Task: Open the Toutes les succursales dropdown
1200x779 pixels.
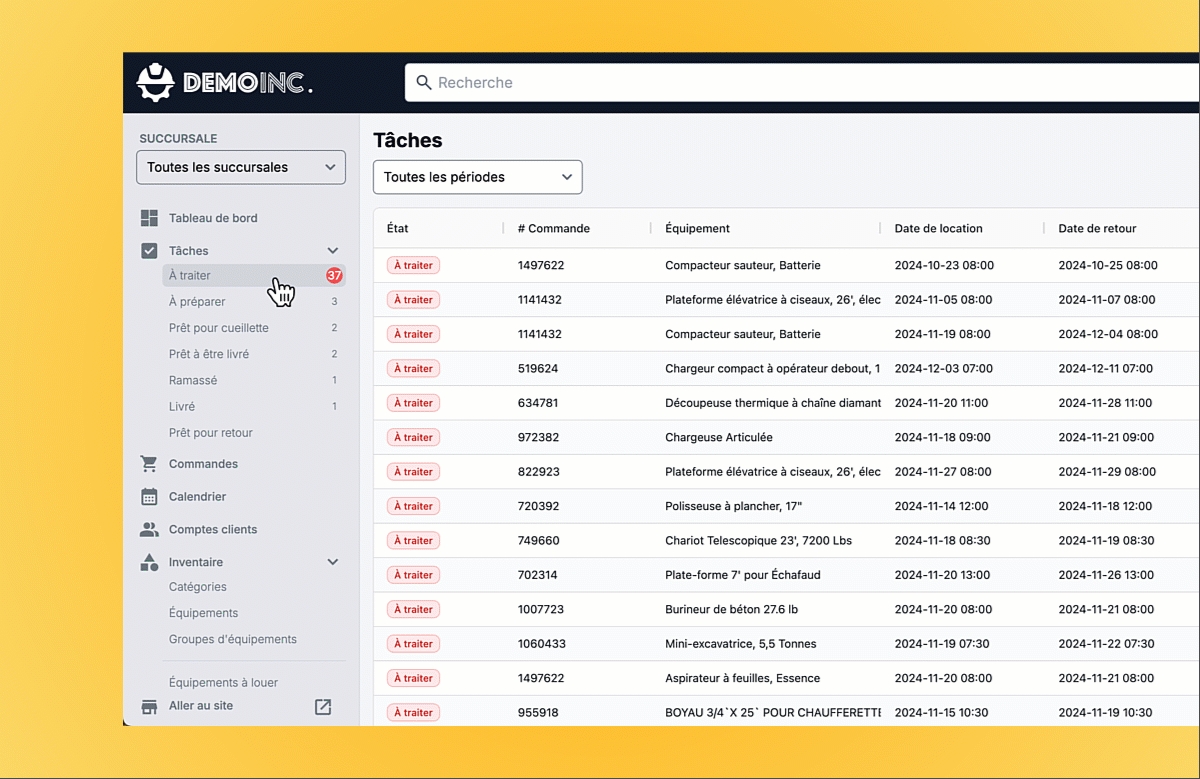Action: (241, 167)
